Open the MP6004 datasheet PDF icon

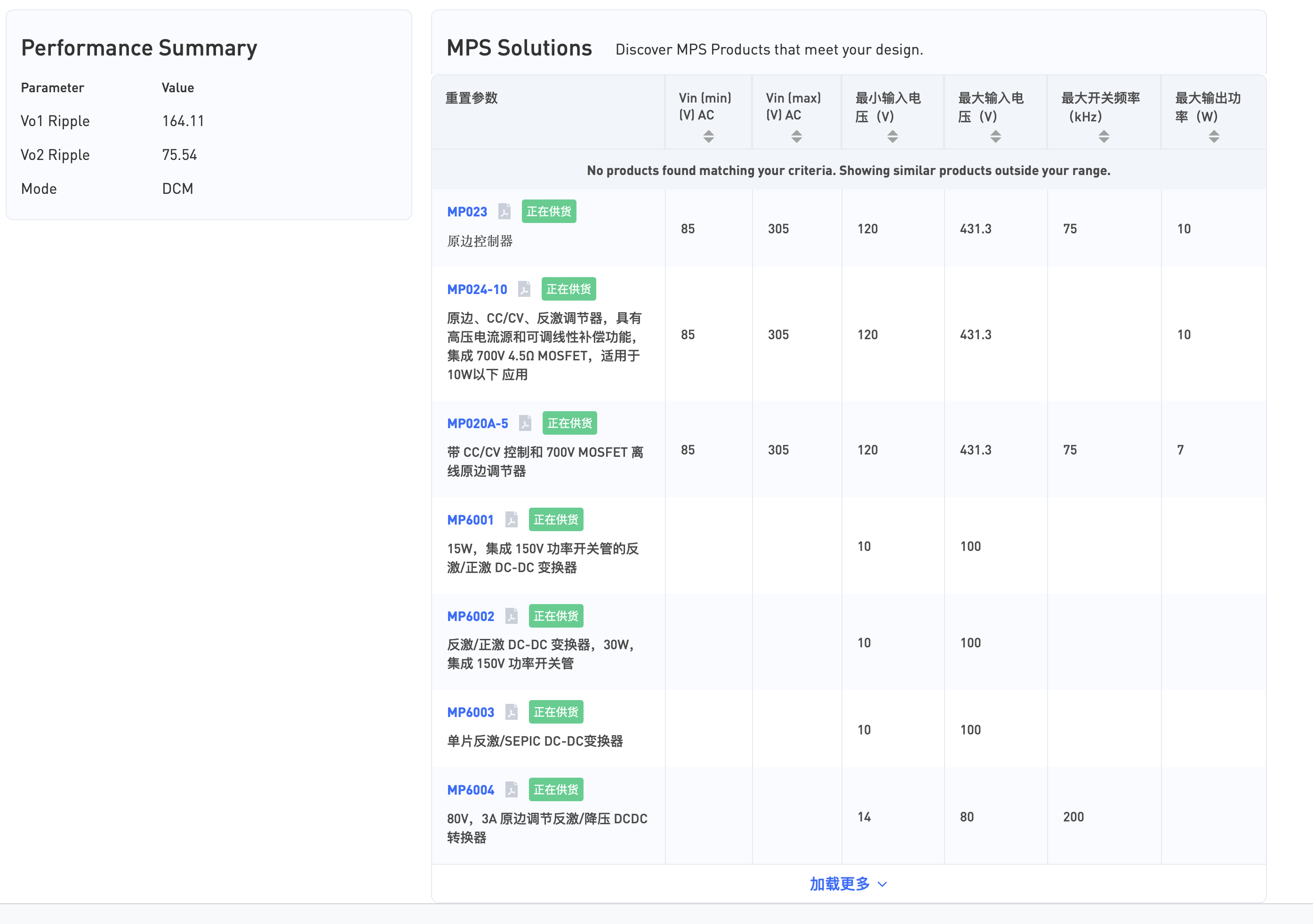coord(511,790)
